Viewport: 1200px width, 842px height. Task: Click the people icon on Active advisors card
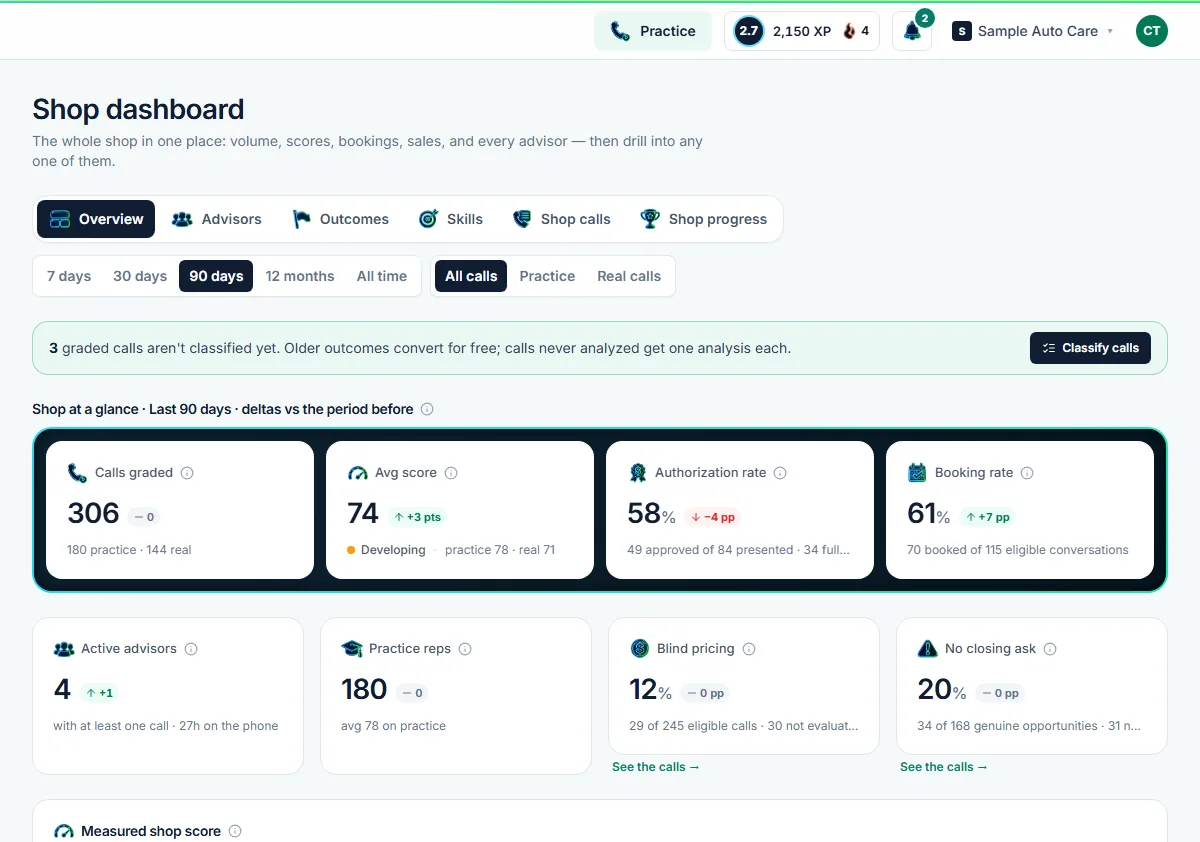[x=64, y=649]
